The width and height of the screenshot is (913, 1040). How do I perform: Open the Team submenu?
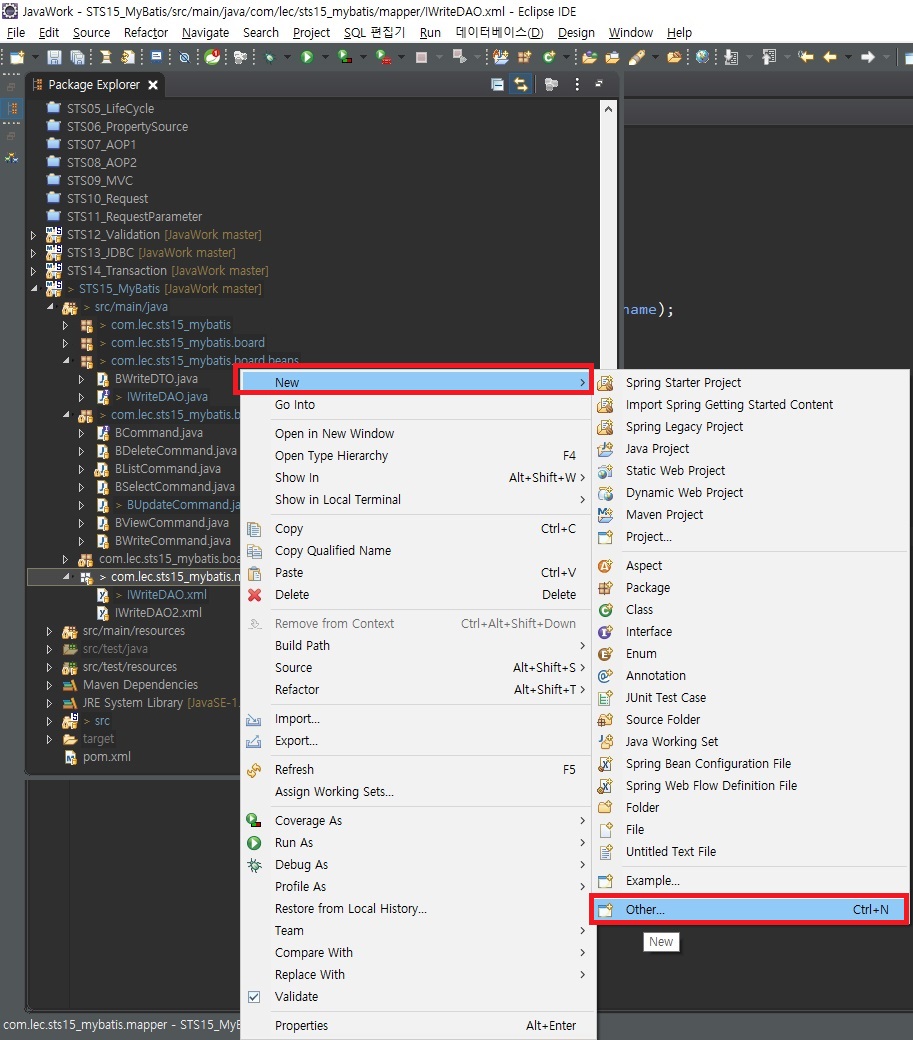pyautogui.click(x=416, y=931)
